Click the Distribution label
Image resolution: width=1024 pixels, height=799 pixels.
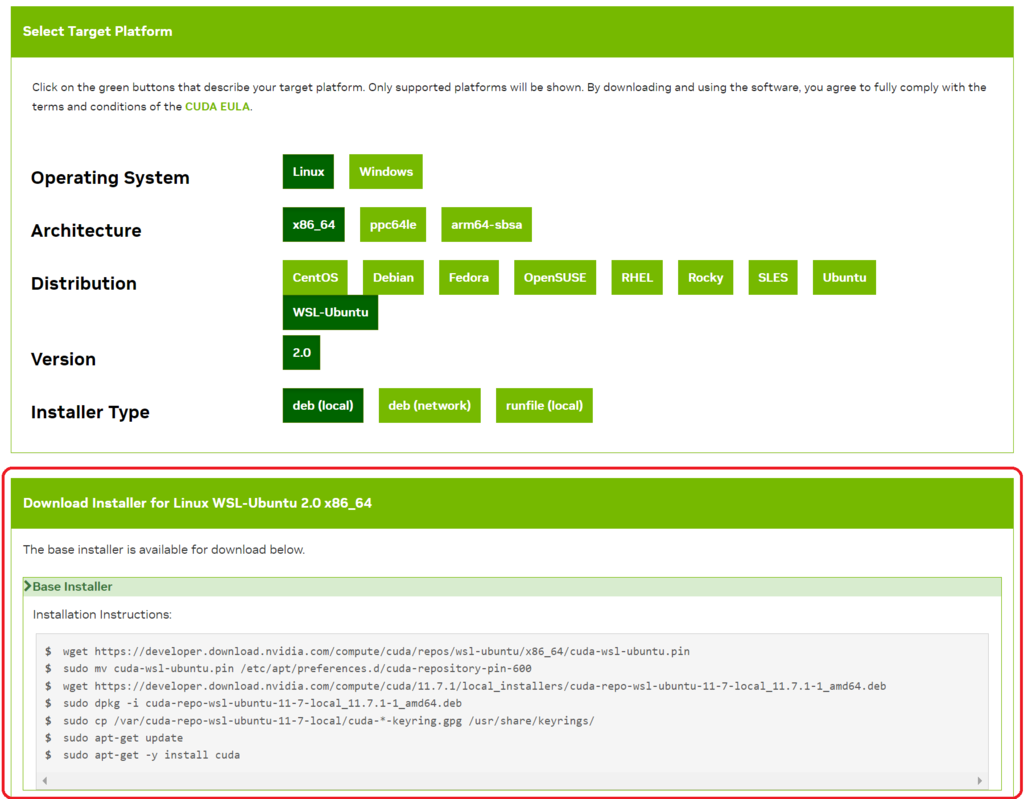(84, 284)
